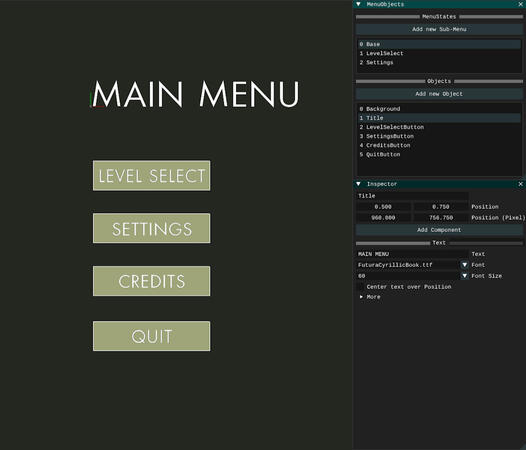Edit pixel position X value 960.000

[x=383, y=218]
